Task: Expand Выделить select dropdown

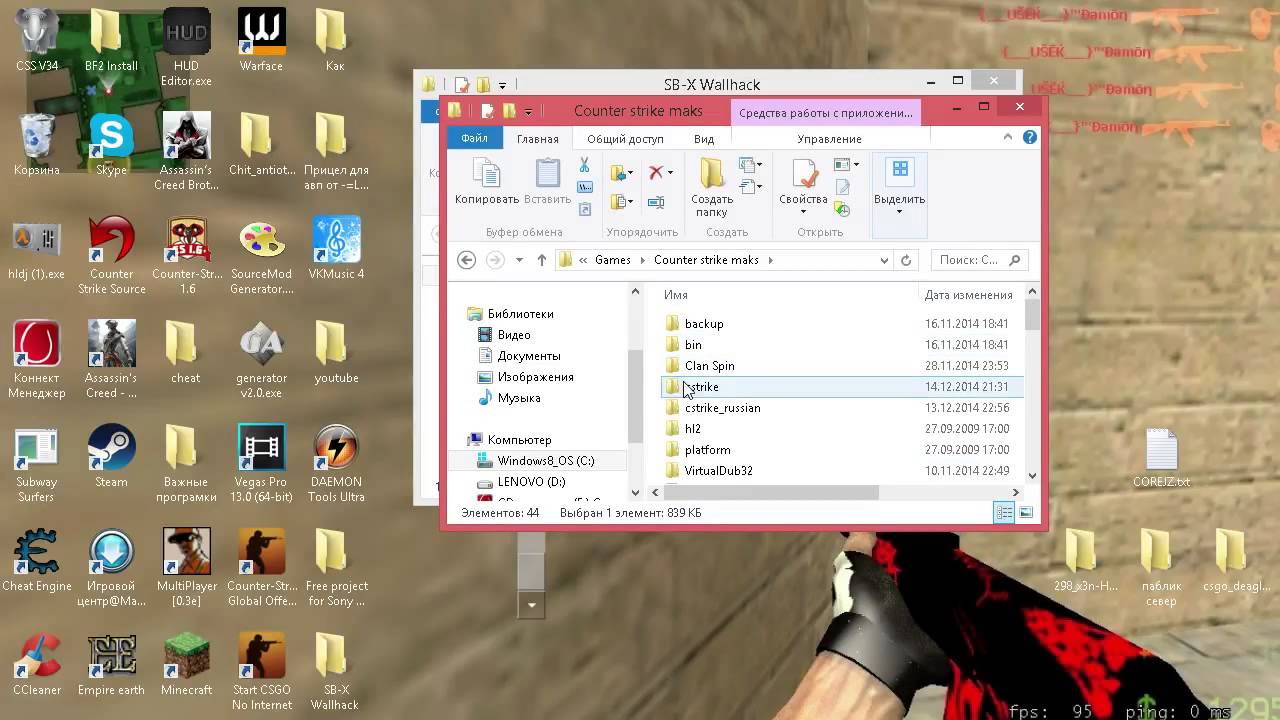Action: (x=899, y=210)
